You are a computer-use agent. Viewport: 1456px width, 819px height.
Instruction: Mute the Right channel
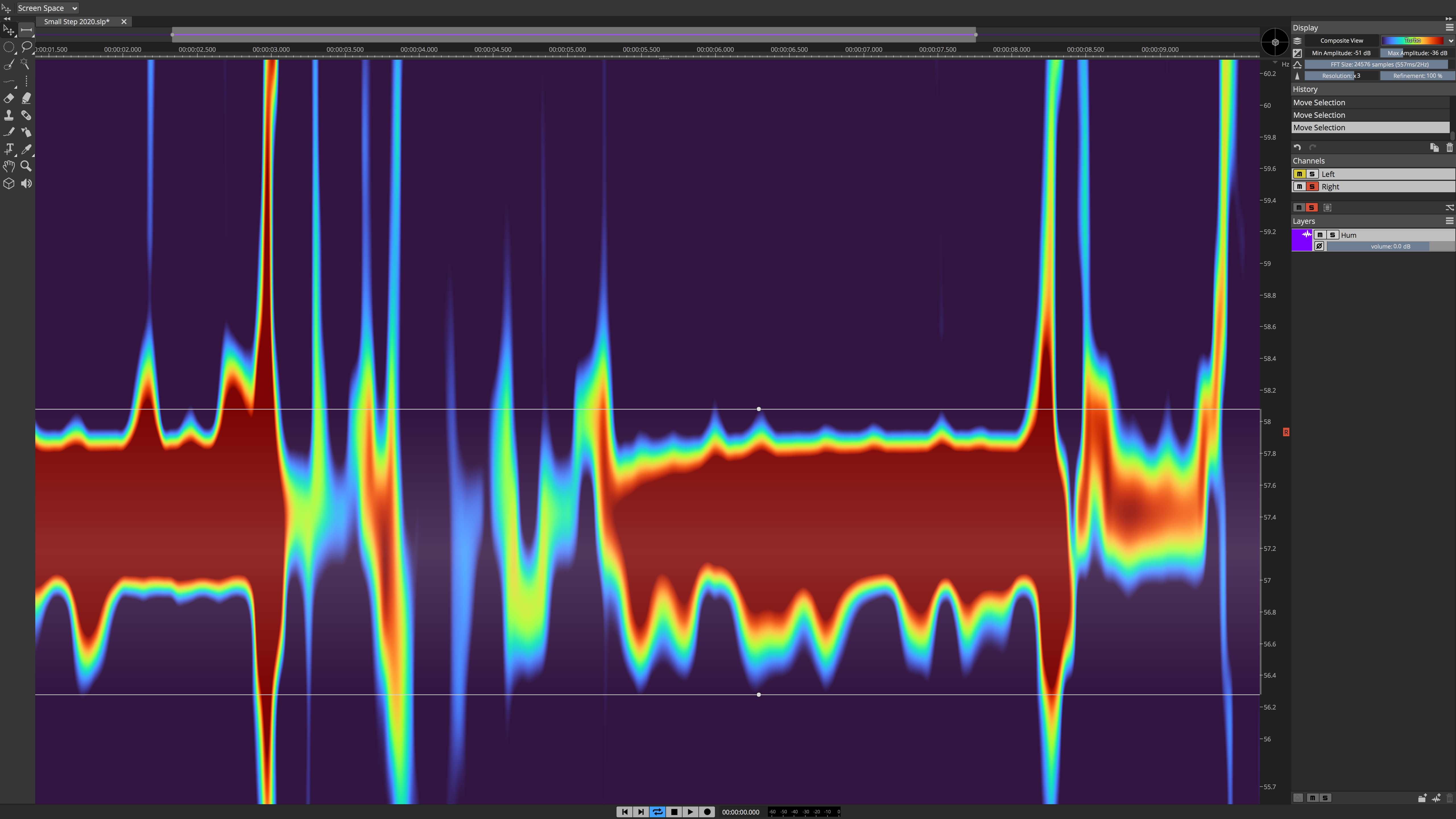[1299, 187]
